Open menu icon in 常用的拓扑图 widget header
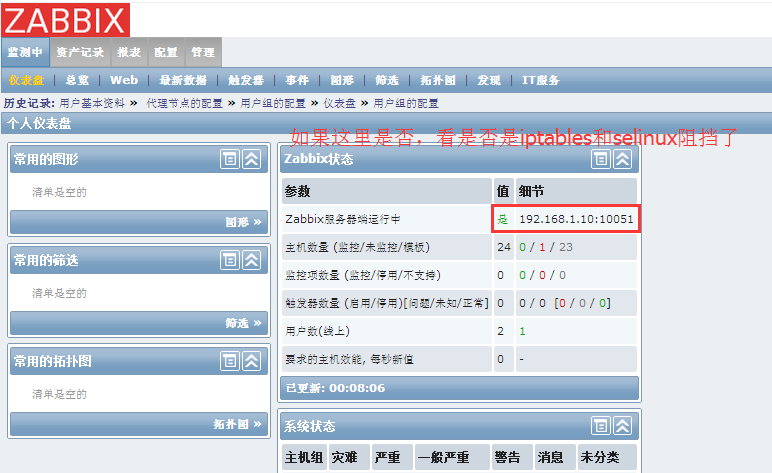772x473 pixels. pos(229,361)
